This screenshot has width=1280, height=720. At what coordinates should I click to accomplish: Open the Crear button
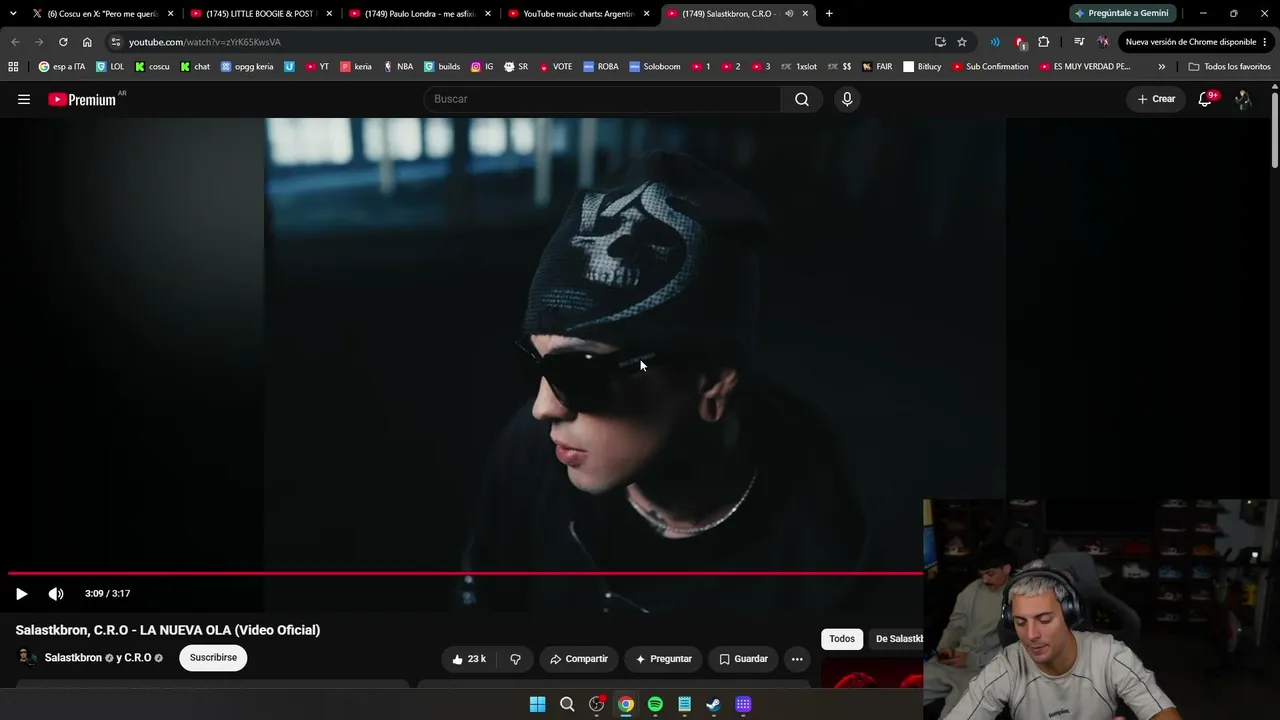(x=1156, y=99)
